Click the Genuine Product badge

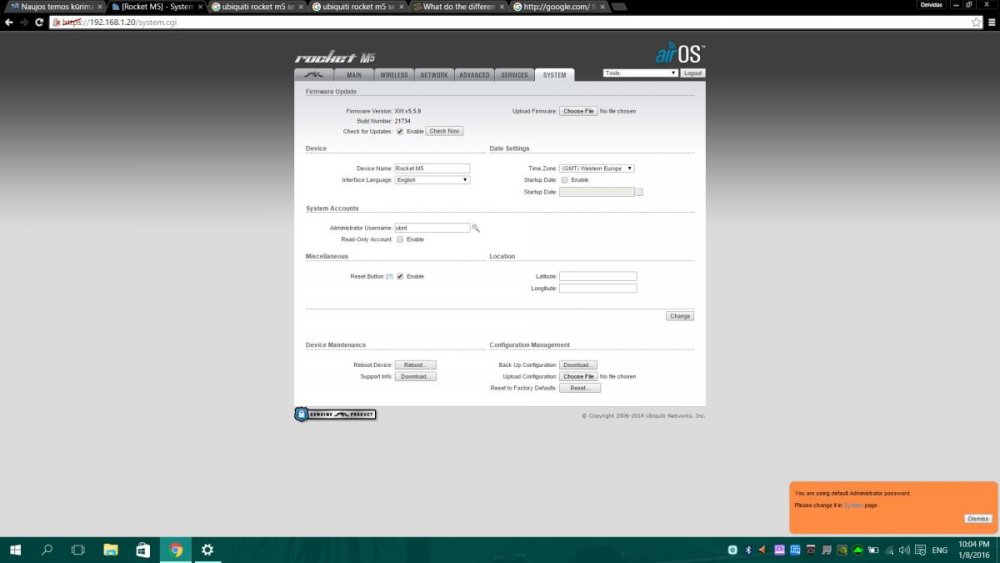coord(335,414)
